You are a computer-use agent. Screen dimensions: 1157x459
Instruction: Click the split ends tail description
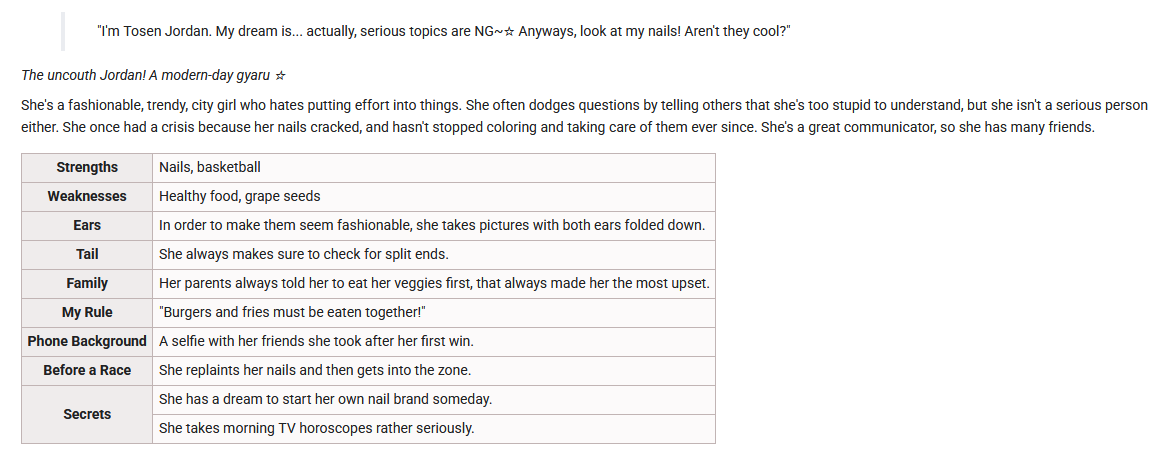tap(303, 254)
